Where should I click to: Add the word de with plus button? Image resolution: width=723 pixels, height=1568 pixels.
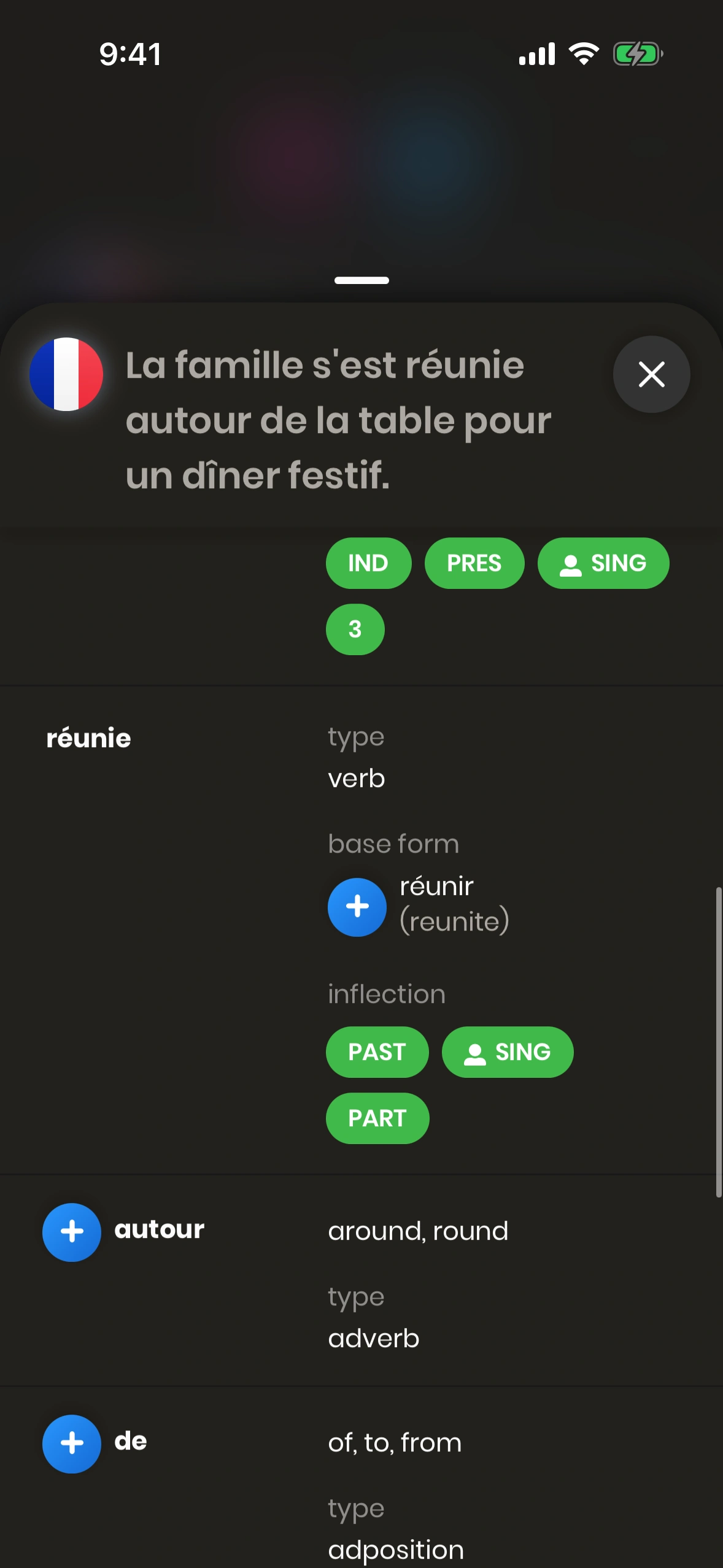[x=72, y=1443]
